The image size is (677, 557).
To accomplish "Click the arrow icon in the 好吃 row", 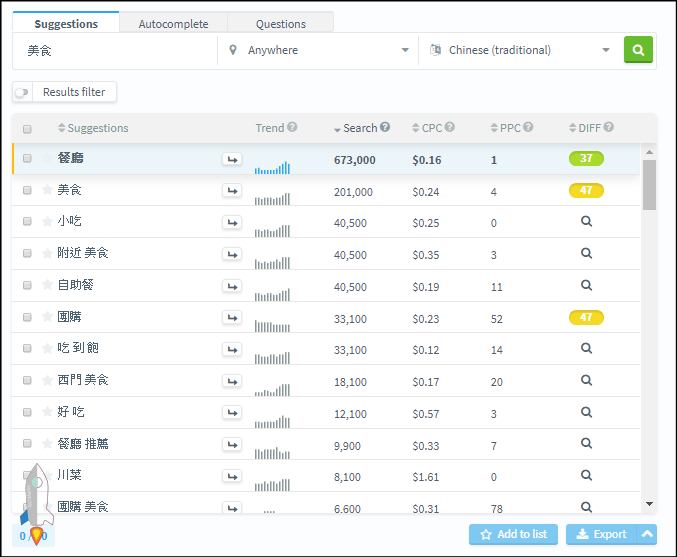I will (x=232, y=413).
